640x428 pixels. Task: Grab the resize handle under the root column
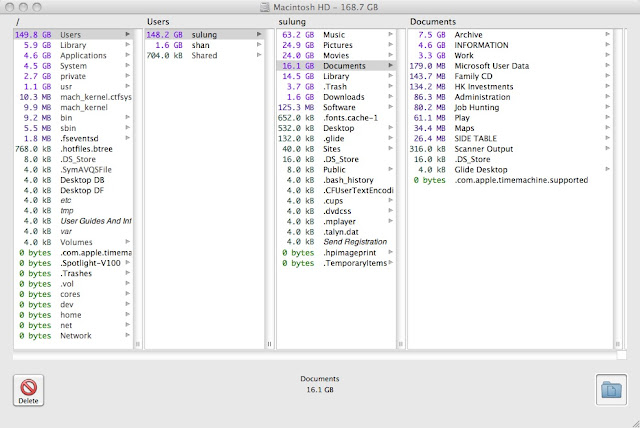click(138, 344)
